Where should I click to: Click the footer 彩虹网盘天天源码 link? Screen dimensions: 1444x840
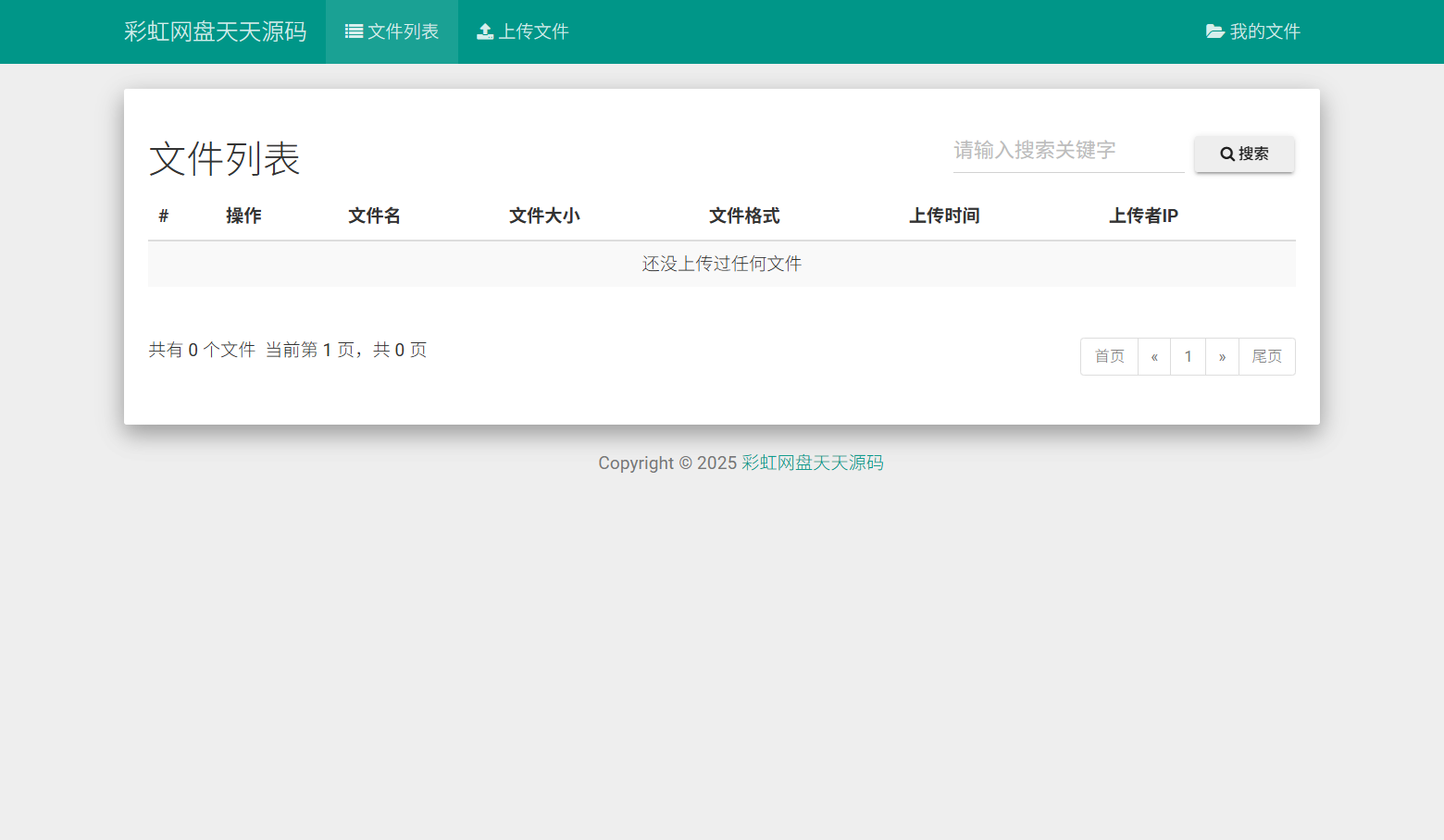point(811,462)
